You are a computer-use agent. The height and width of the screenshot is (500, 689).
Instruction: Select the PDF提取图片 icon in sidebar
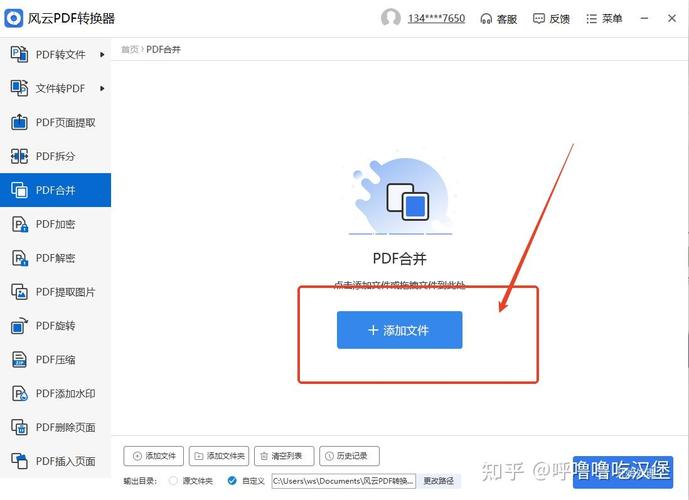(19, 292)
